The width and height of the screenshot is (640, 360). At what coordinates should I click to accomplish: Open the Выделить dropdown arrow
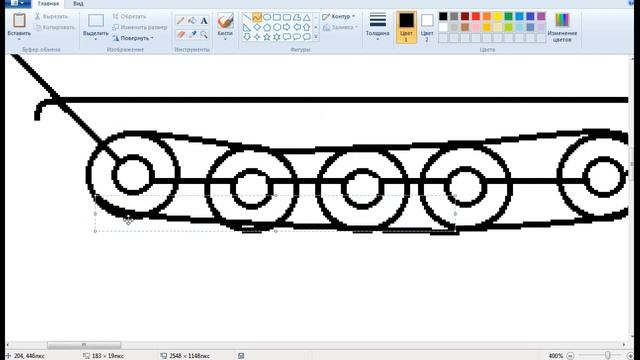pos(96,39)
